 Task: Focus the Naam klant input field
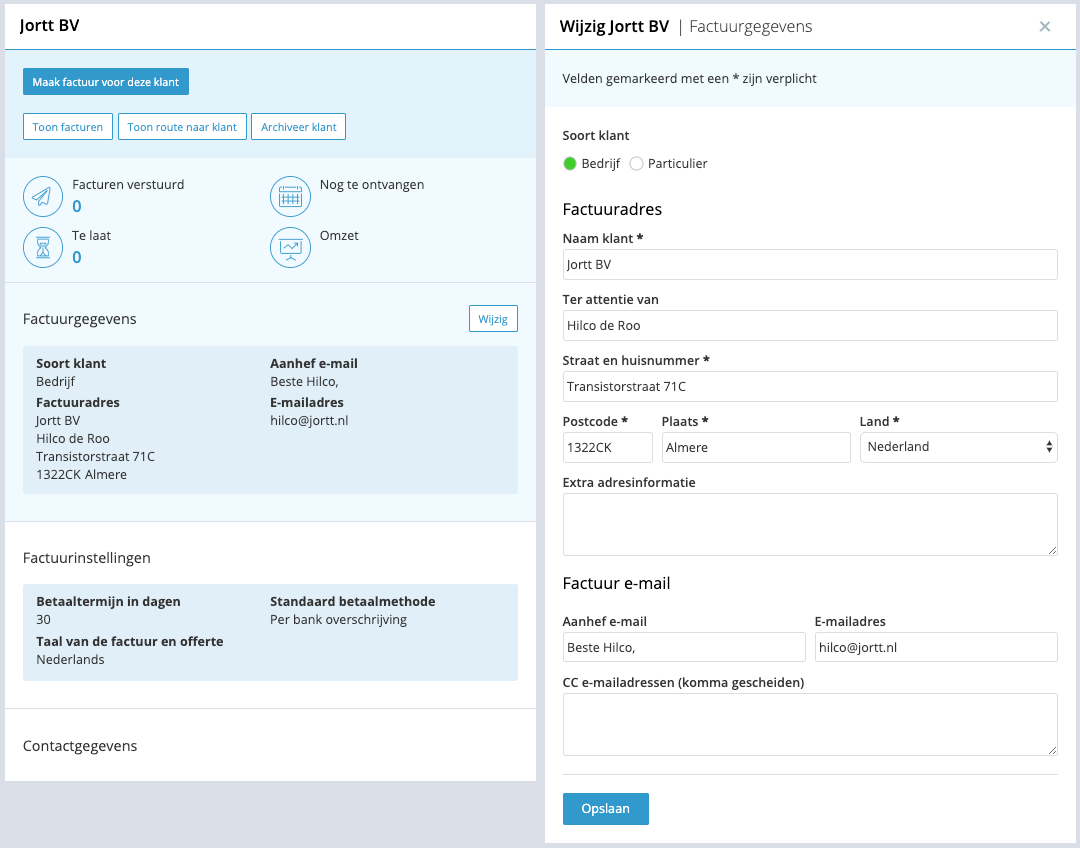click(809, 265)
